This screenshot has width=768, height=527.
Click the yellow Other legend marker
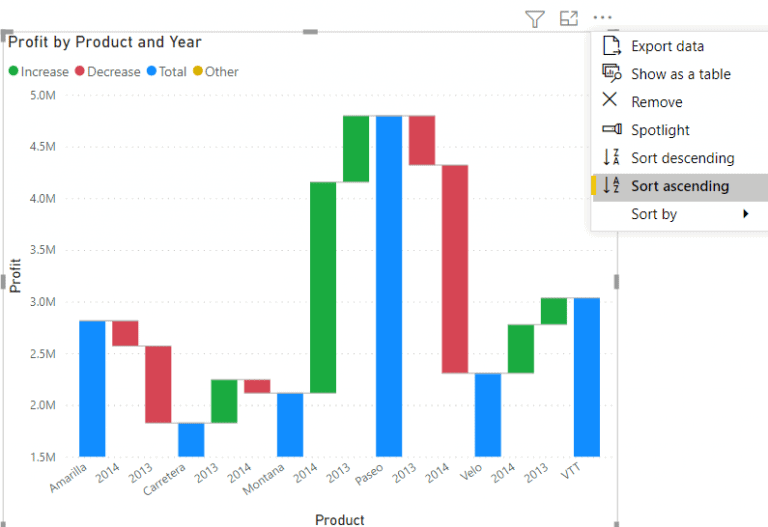198,71
